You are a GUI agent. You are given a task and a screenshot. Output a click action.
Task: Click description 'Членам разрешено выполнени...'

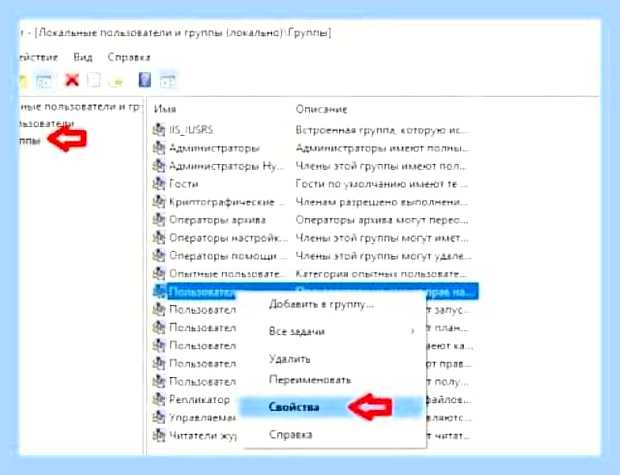(382, 202)
